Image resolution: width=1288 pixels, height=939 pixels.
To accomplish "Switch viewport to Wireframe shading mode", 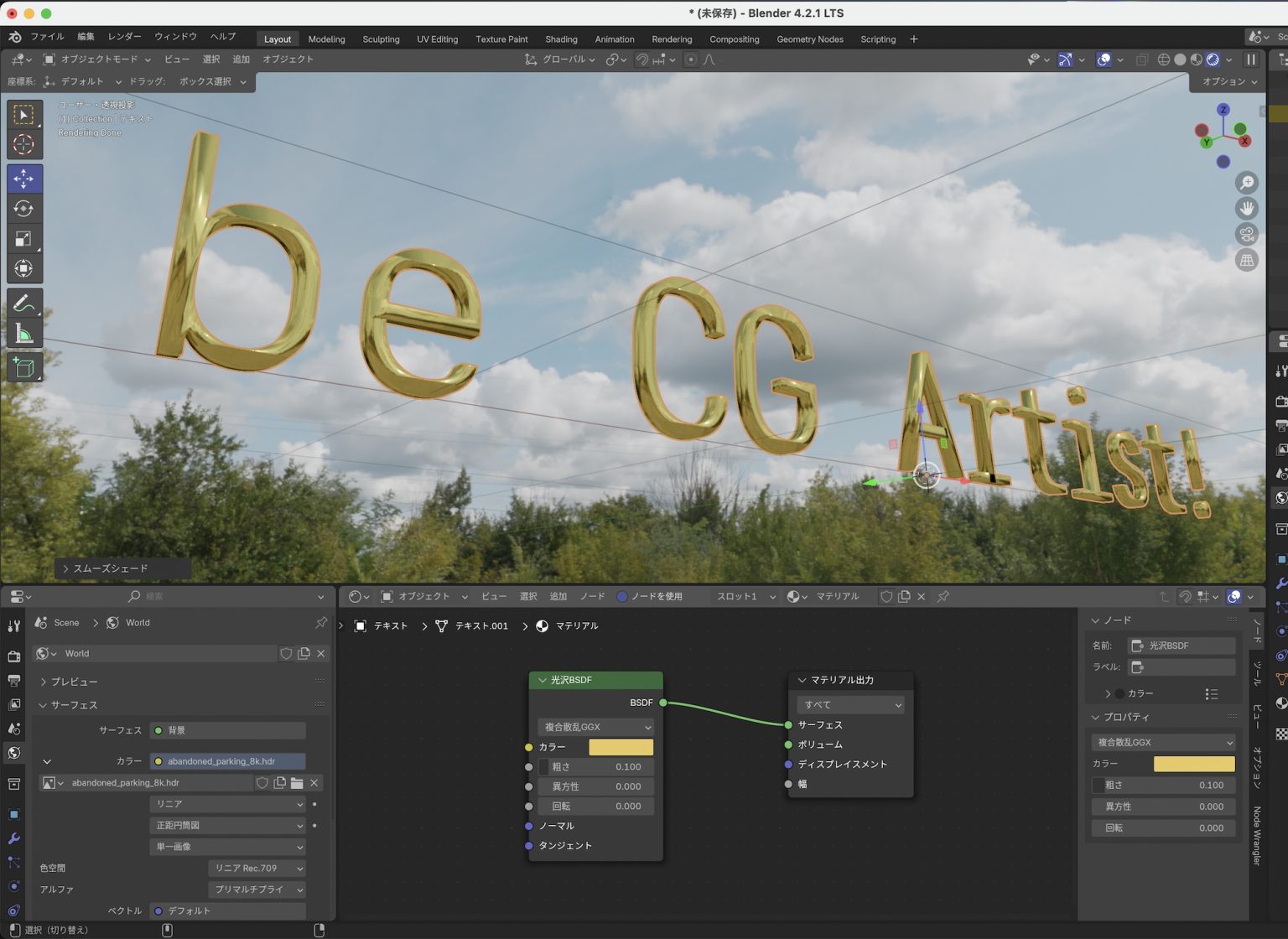I will point(1163,60).
